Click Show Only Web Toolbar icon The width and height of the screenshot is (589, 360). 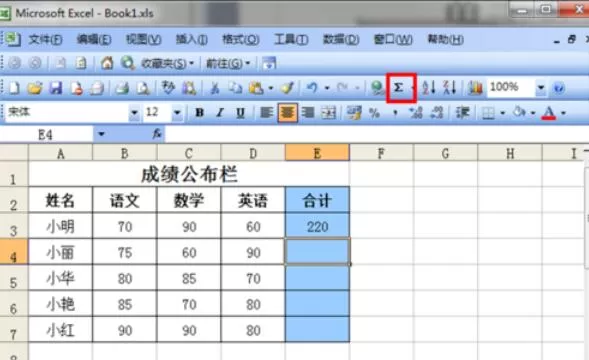pos(269,63)
